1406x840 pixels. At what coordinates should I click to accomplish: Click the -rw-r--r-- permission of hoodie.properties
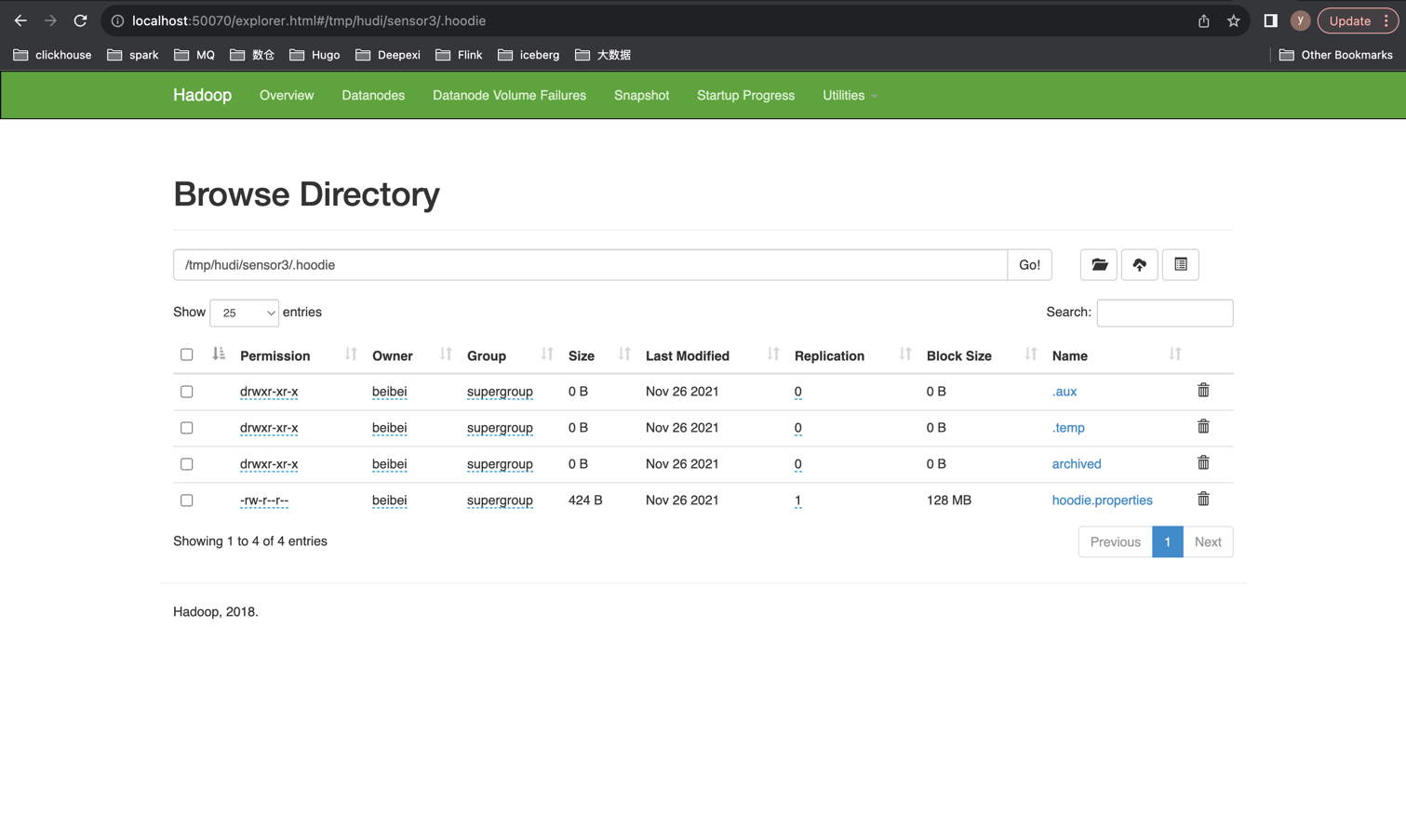(x=264, y=500)
